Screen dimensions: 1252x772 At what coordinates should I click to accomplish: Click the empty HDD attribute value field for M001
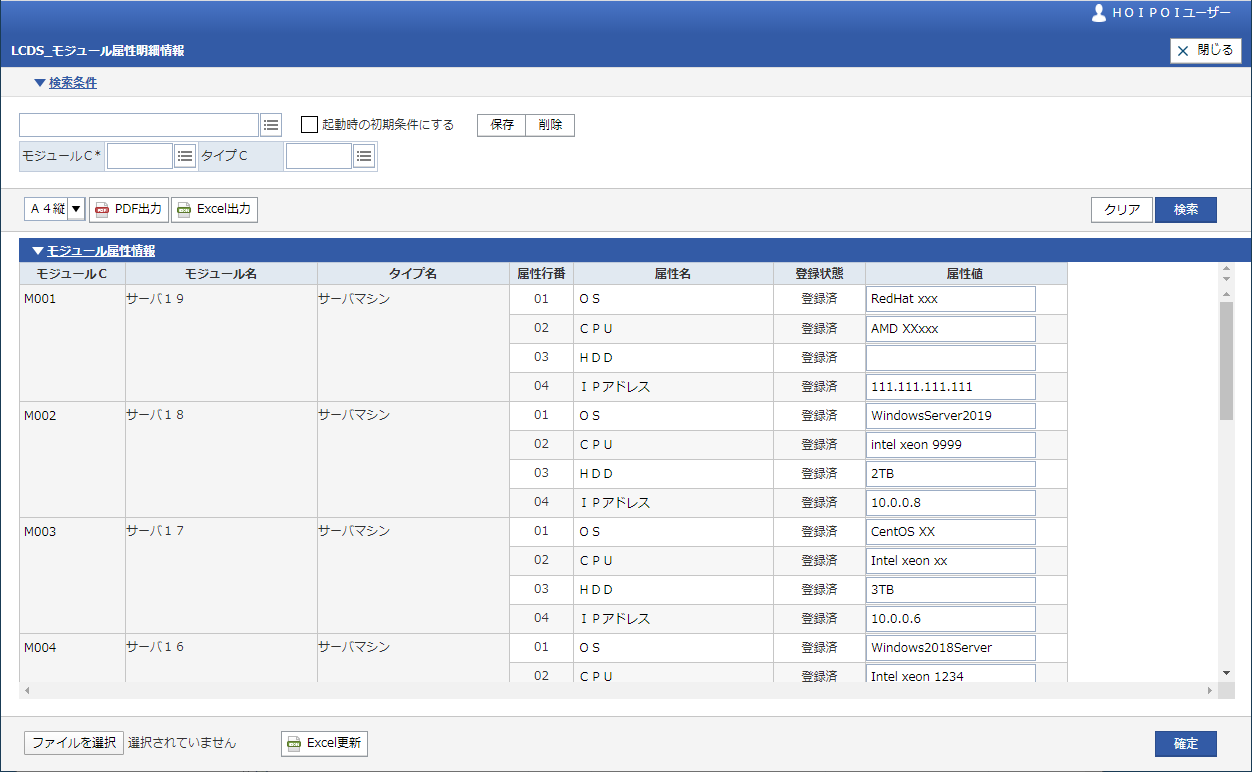coord(950,357)
